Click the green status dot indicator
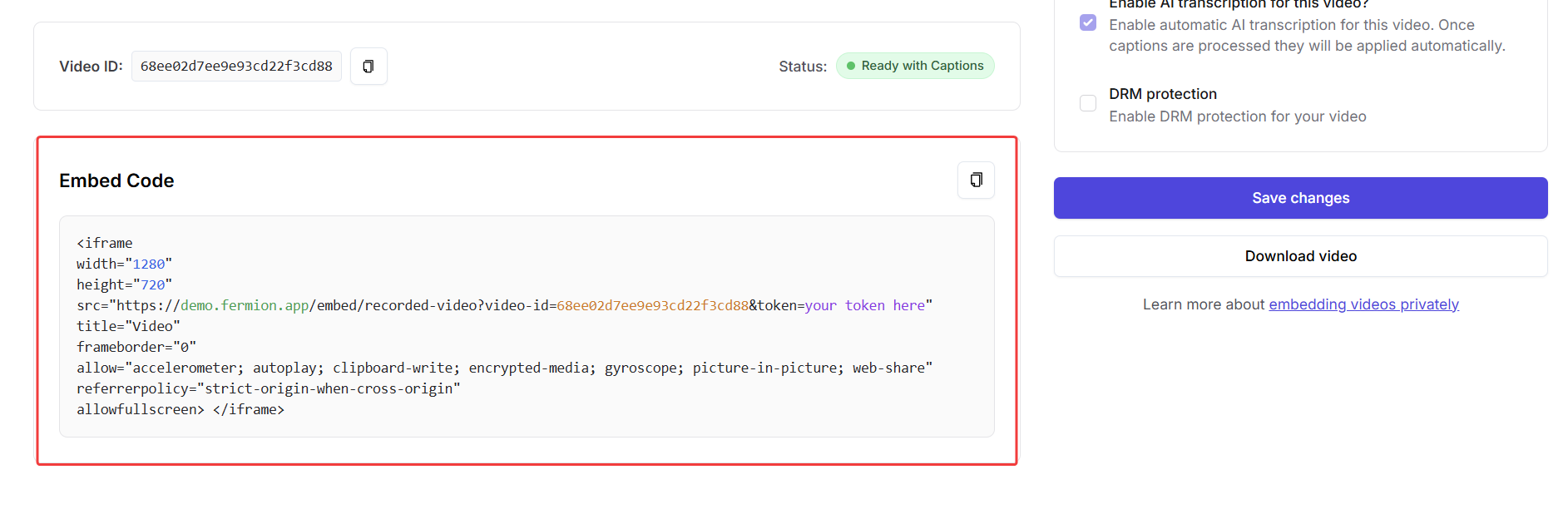This screenshot has width=1568, height=524. pyautogui.click(x=851, y=66)
